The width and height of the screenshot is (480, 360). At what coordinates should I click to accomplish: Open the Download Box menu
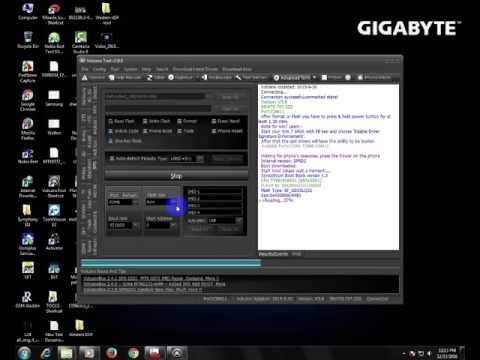(x=237, y=69)
